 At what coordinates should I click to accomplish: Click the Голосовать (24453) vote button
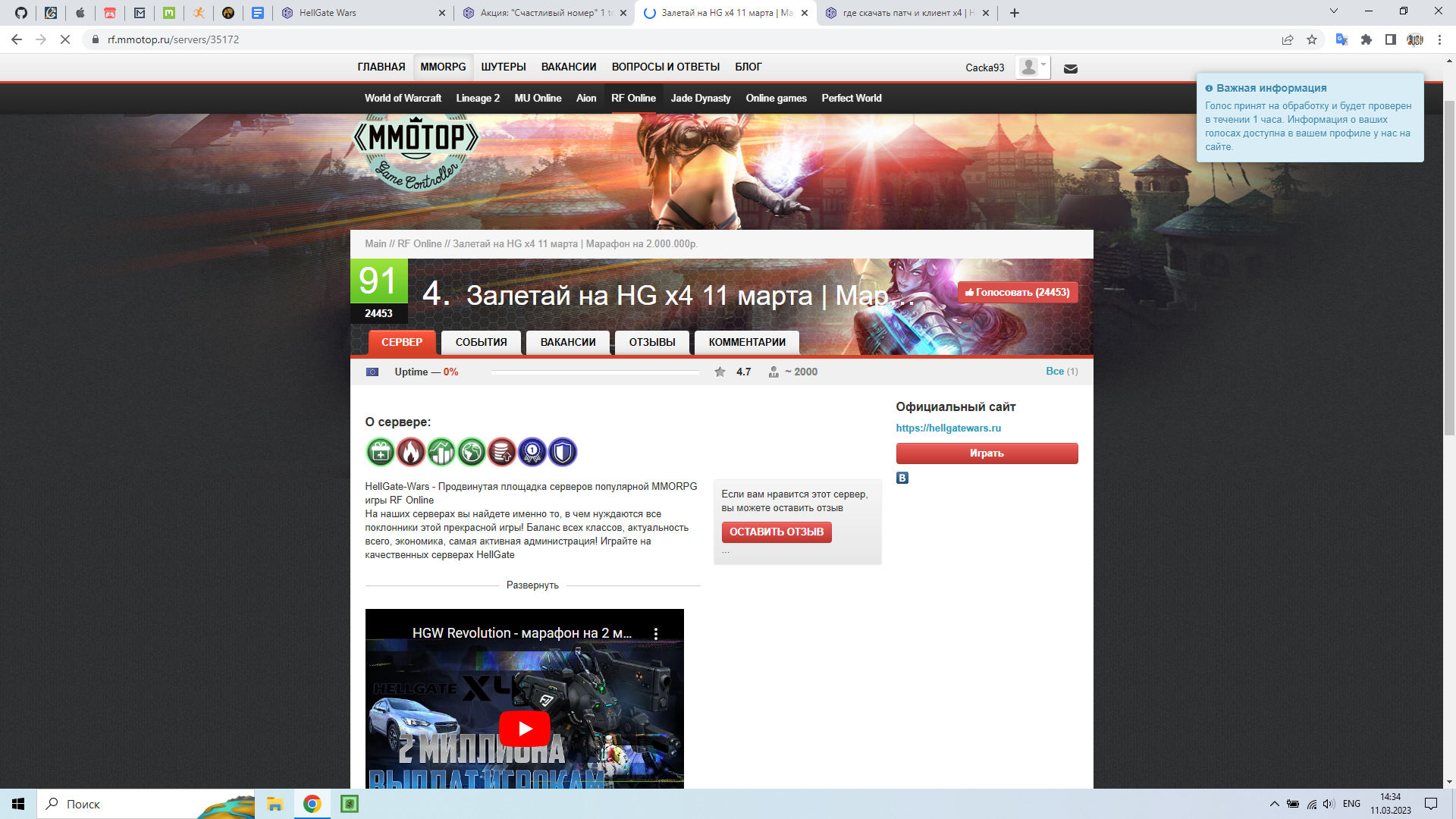pos(1017,293)
